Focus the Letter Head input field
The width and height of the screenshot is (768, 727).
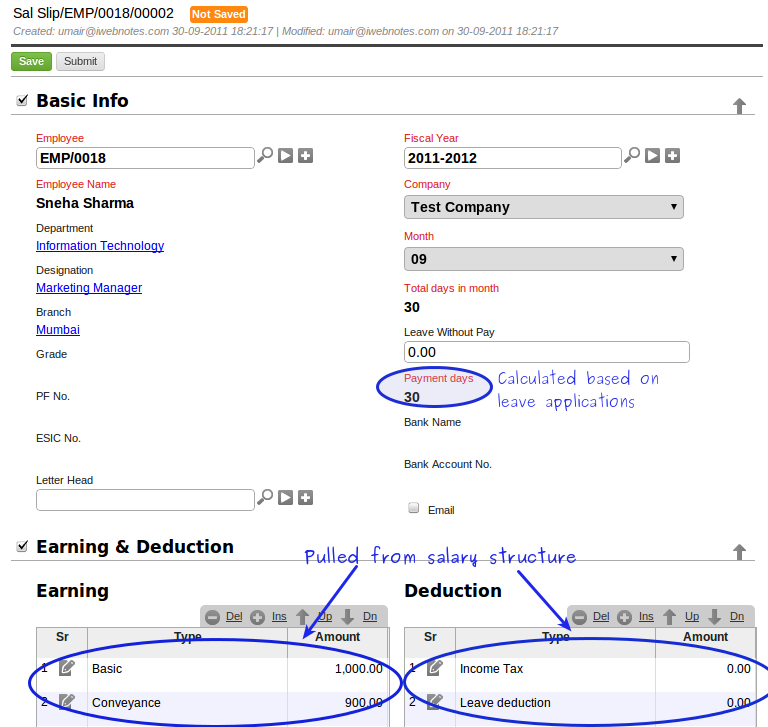click(x=145, y=500)
